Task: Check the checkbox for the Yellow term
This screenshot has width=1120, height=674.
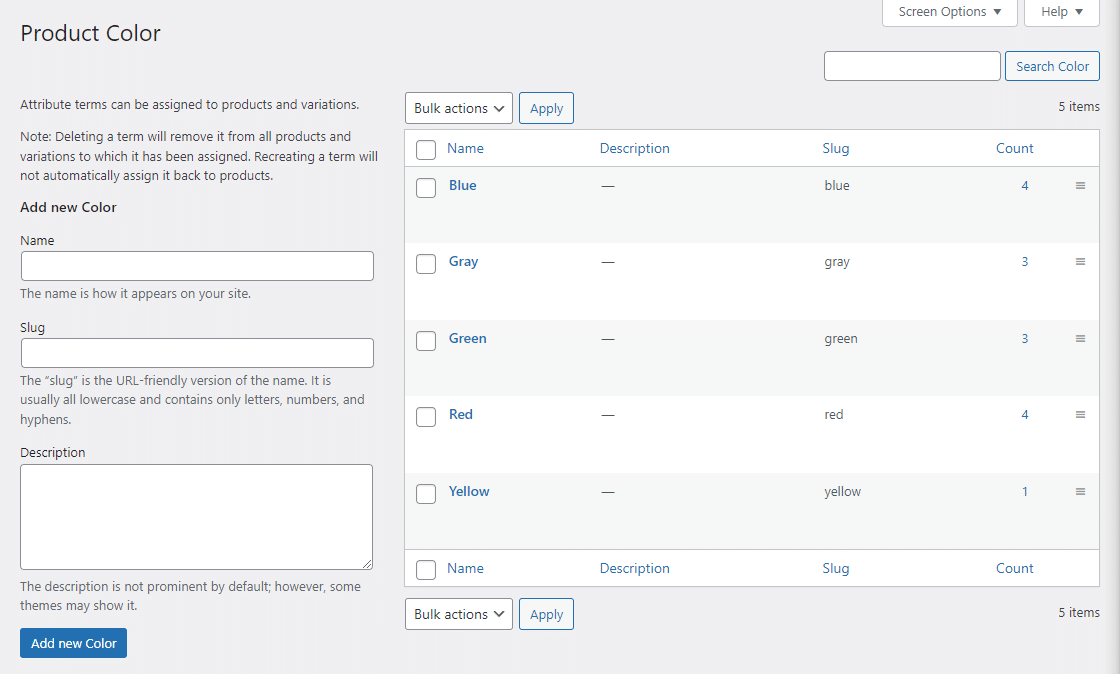Action: (425, 494)
